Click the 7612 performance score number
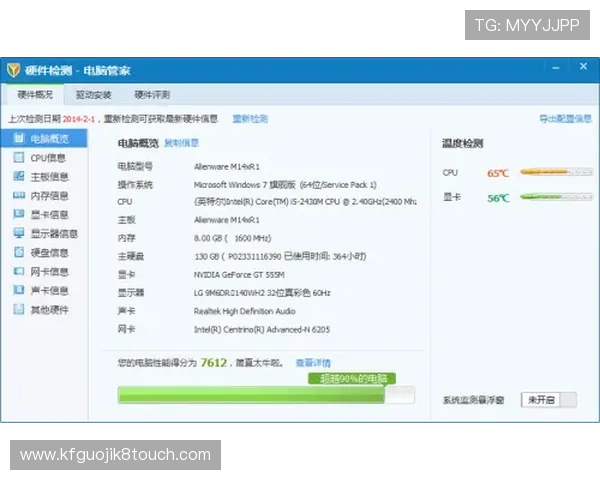 coord(214,362)
